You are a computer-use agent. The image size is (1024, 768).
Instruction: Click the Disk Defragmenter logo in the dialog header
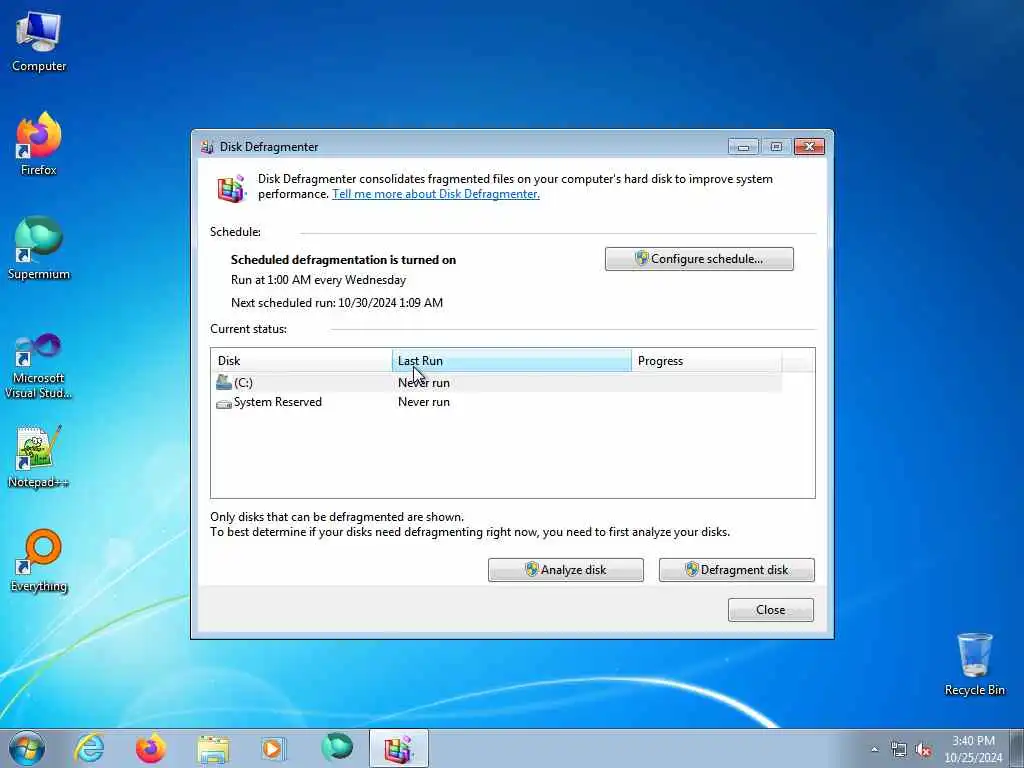click(x=231, y=188)
